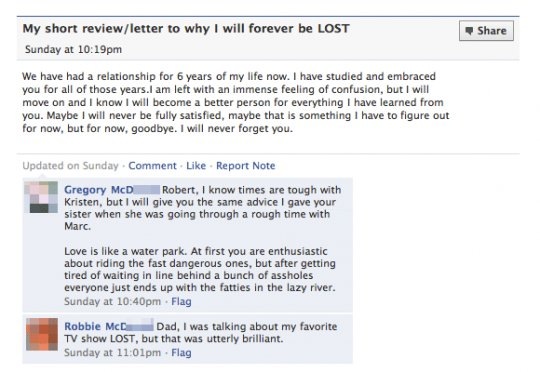Click Gregory's comment timestamp 10:40pm
The height and width of the screenshot is (372, 540).
pyautogui.click(x=112, y=301)
